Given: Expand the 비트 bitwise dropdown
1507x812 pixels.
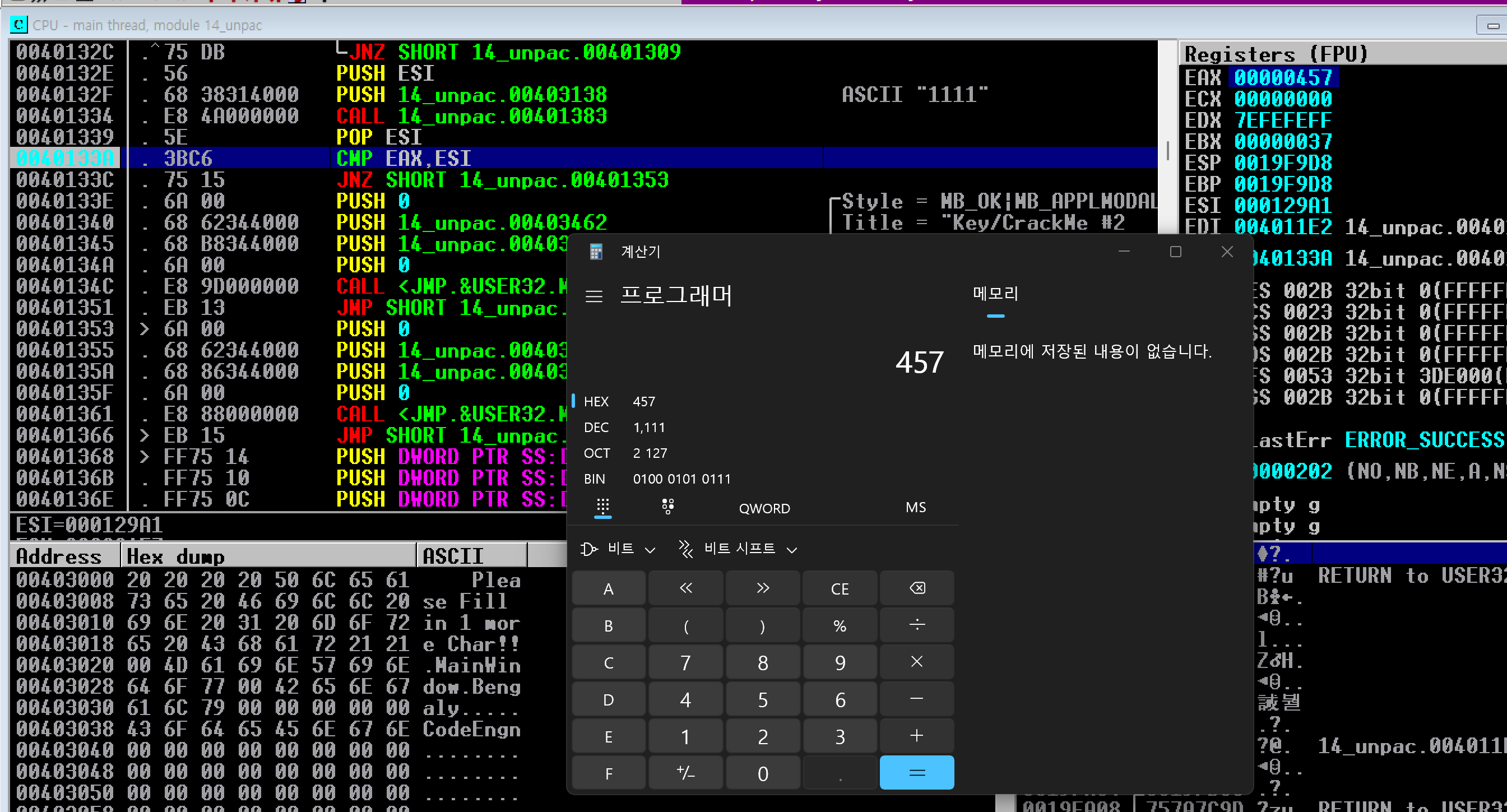Looking at the screenshot, I should coord(618,549).
